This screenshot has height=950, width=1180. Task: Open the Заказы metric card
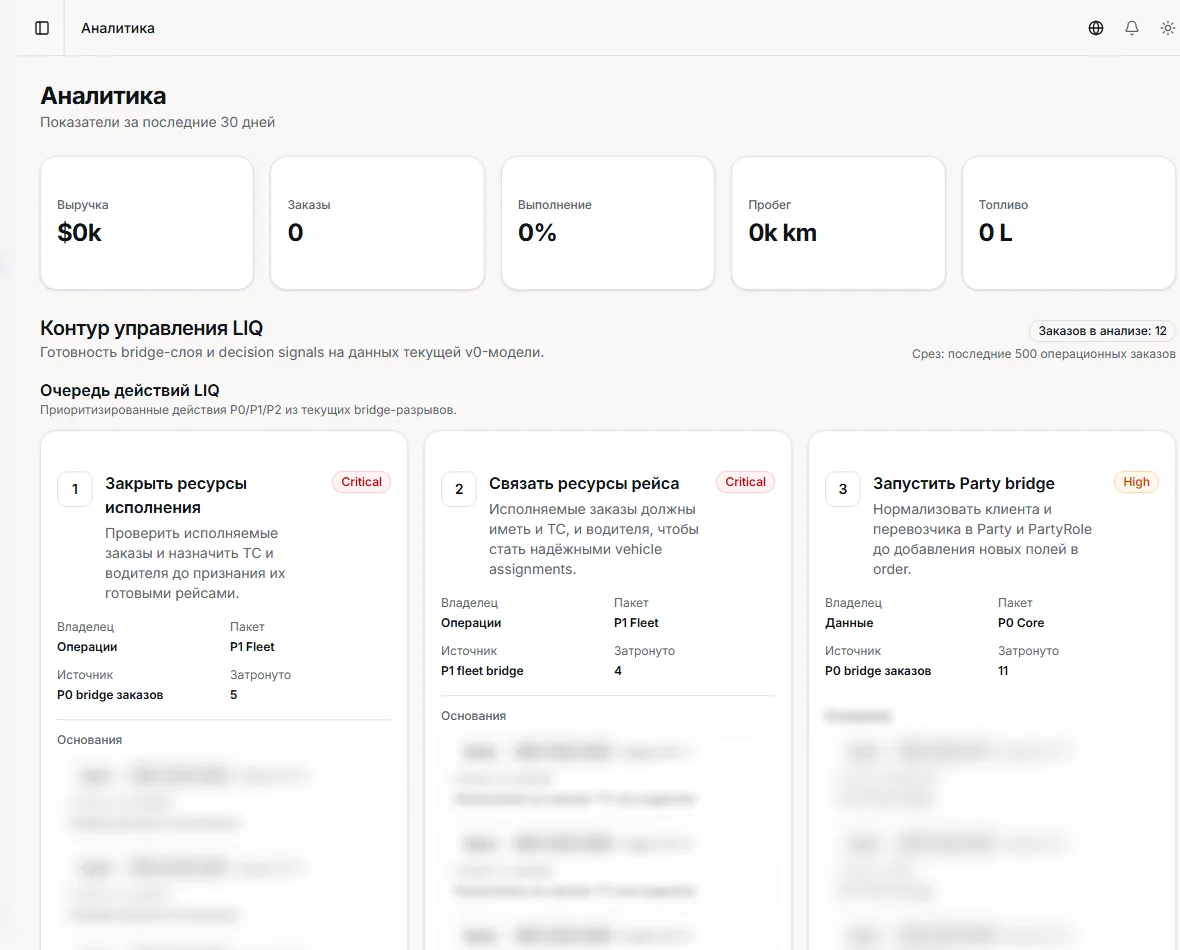(x=377, y=223)
